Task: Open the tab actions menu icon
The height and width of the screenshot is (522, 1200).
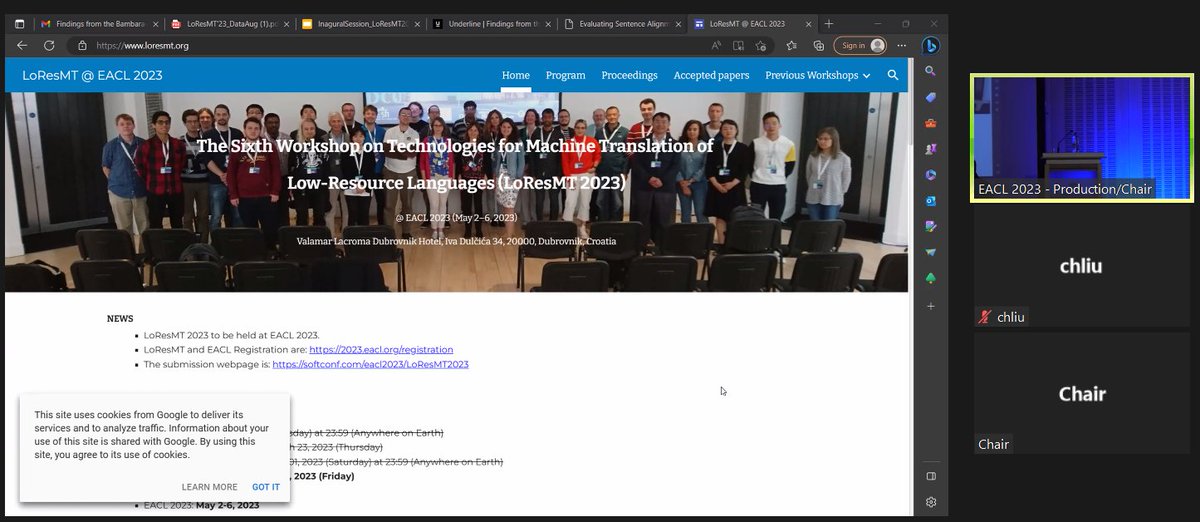Action: coord(19,23)
